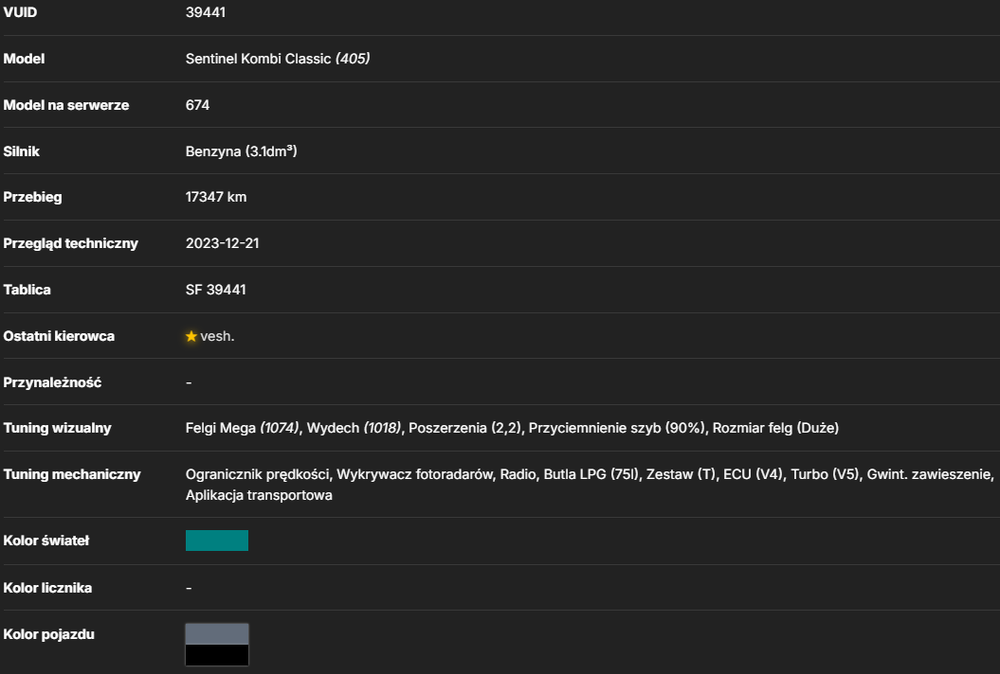Select the plate number SF 39441

click(216, 289)
